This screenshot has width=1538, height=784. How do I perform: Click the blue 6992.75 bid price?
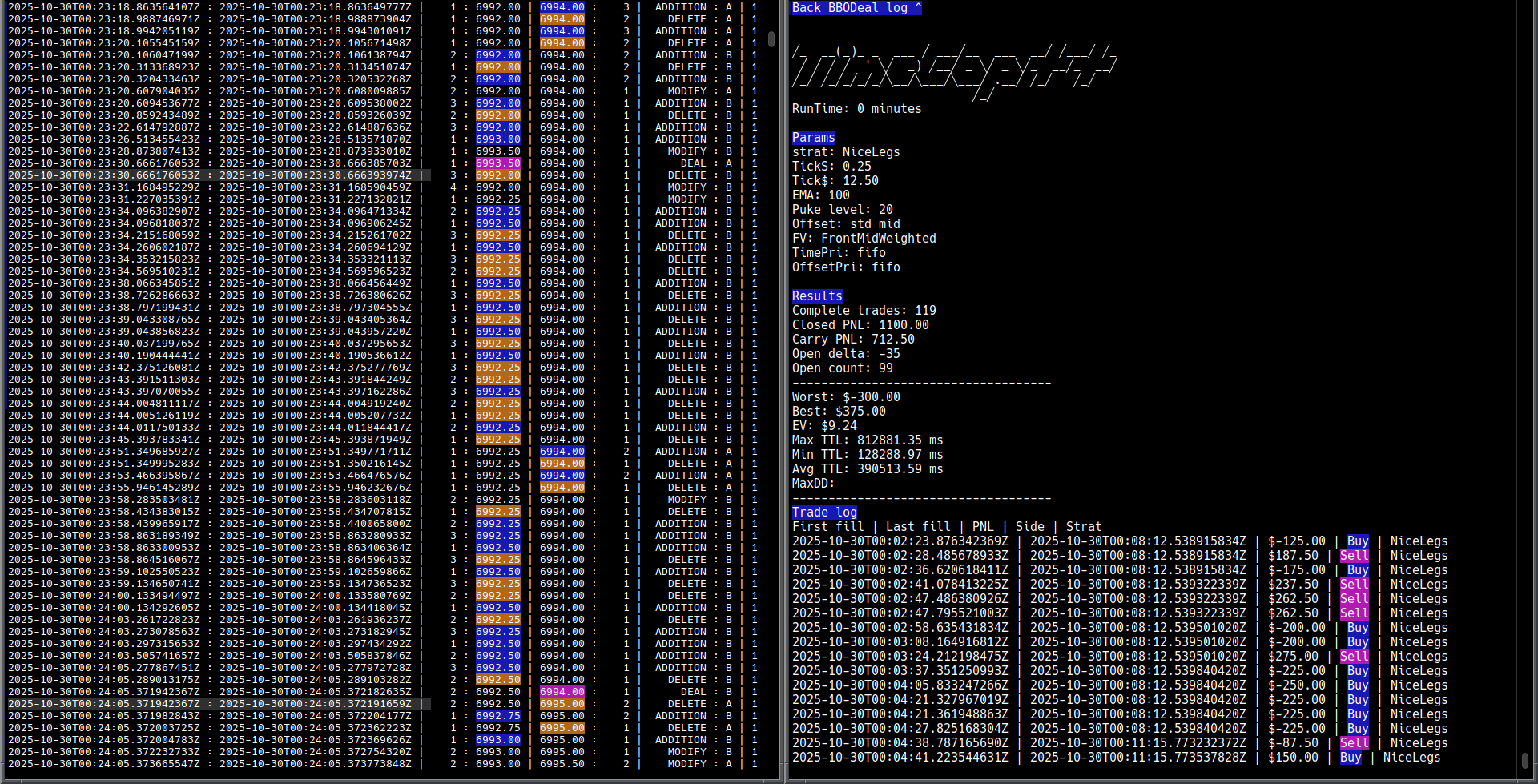(x=497, y=716)
